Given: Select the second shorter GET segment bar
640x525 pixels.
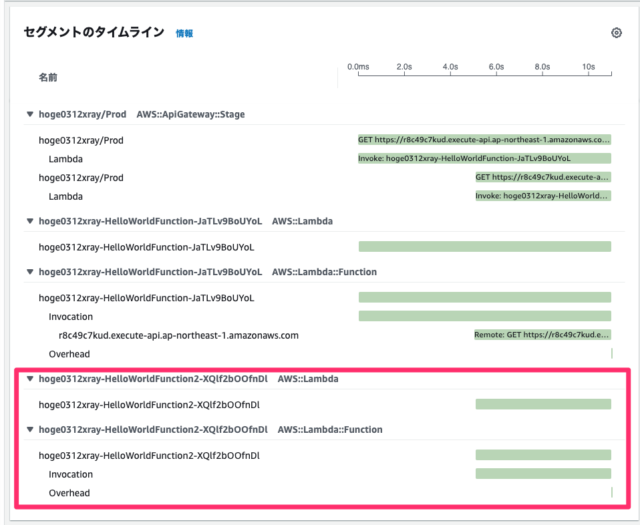Looking at the screenshot, I should coord(543,177).
